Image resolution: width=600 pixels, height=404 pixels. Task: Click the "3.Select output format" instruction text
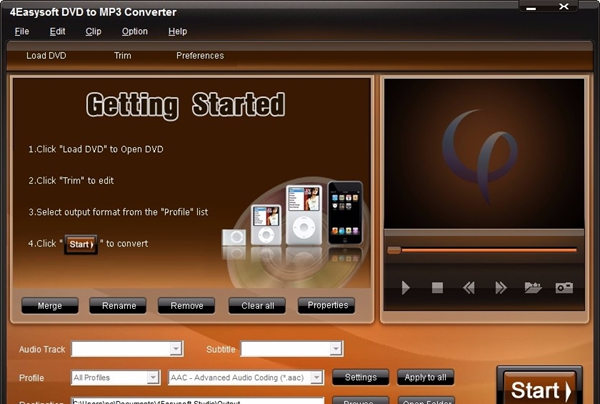pos(118,212)
